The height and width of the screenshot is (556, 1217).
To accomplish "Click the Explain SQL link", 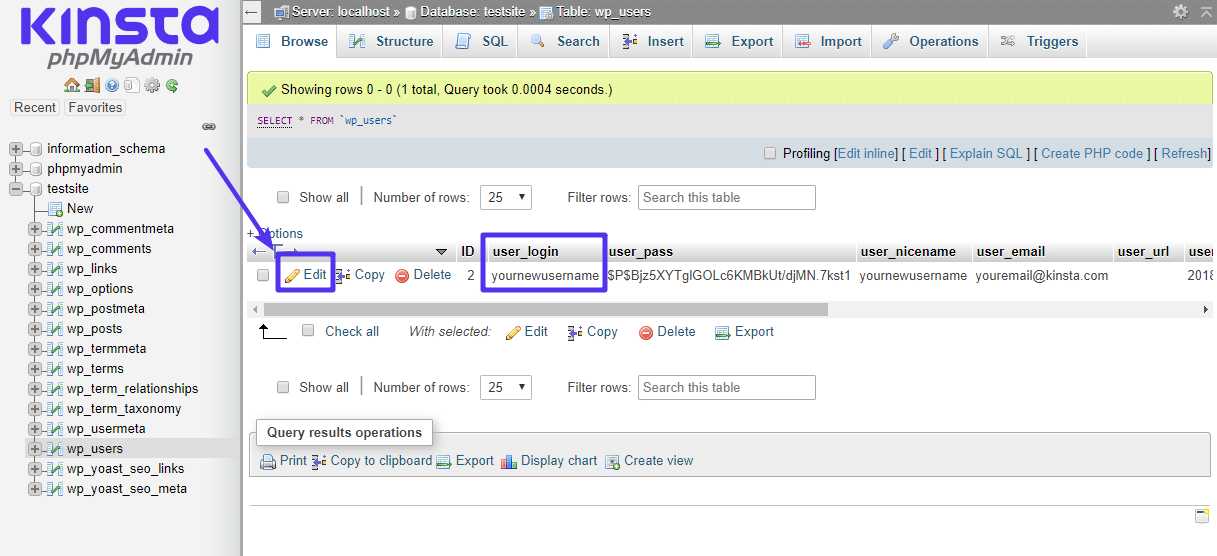I will click(985, 154).
